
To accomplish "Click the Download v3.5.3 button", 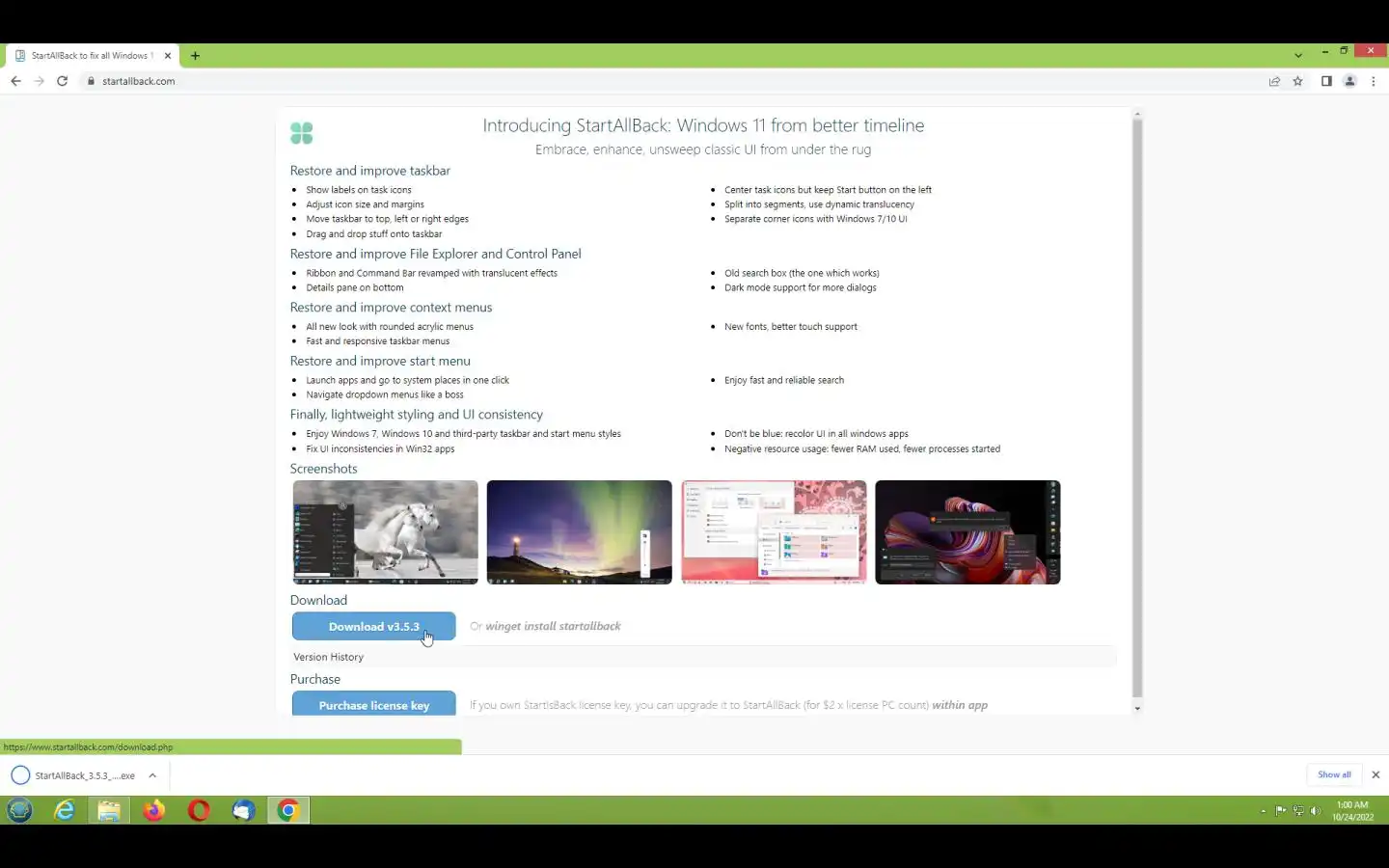I will click(x=374, y=626).
